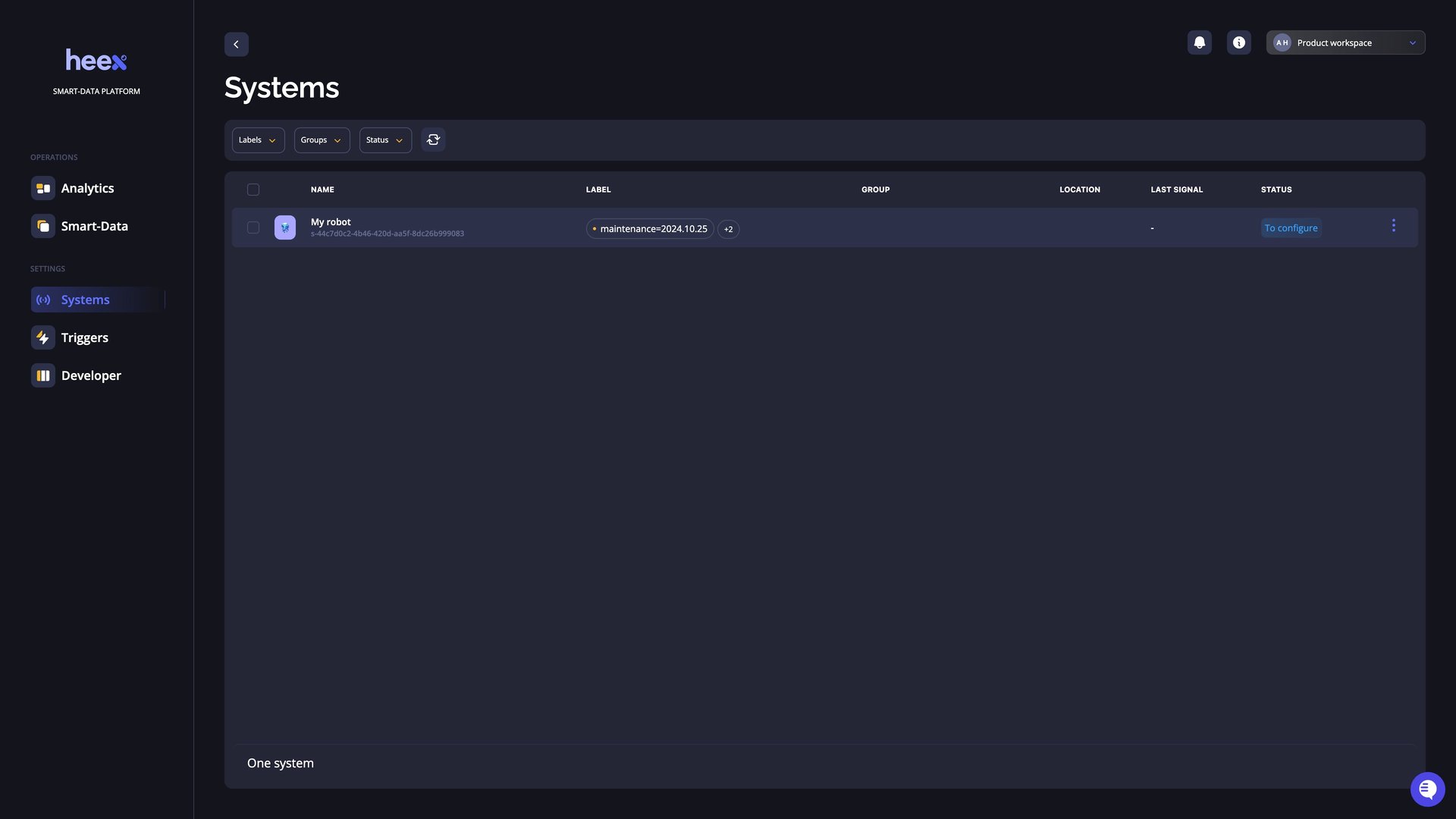Expand the Groups filter dropdown
The width and height of the screenshot is (1456, 819).
pos(322,140)
